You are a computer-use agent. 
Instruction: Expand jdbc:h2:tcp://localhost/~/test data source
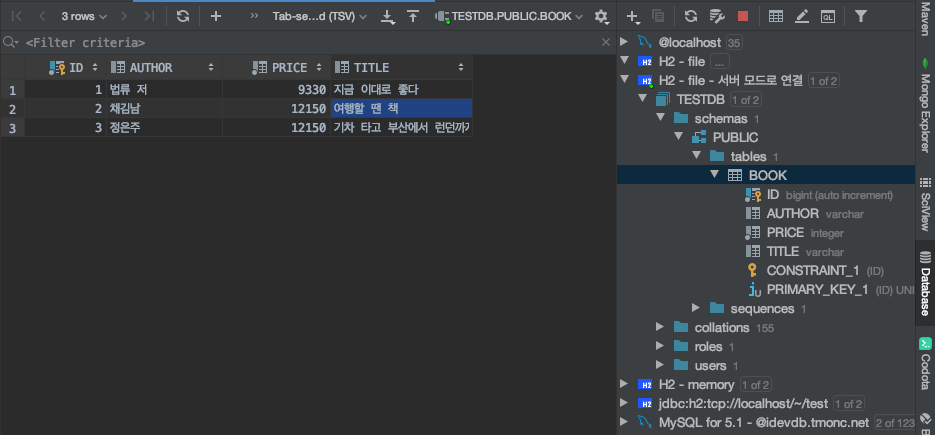pyautogui.click(x=624, y=403)
